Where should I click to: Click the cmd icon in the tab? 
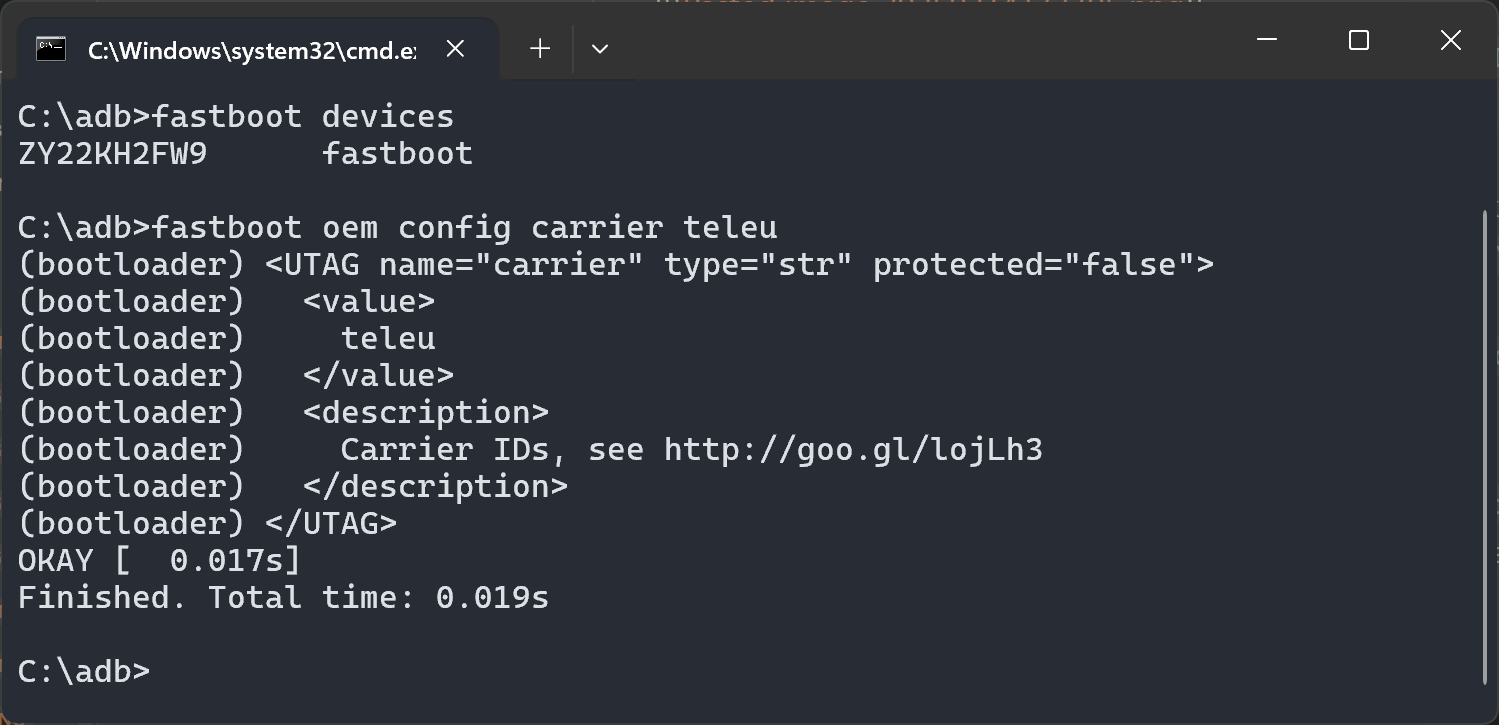click(51, 48)
